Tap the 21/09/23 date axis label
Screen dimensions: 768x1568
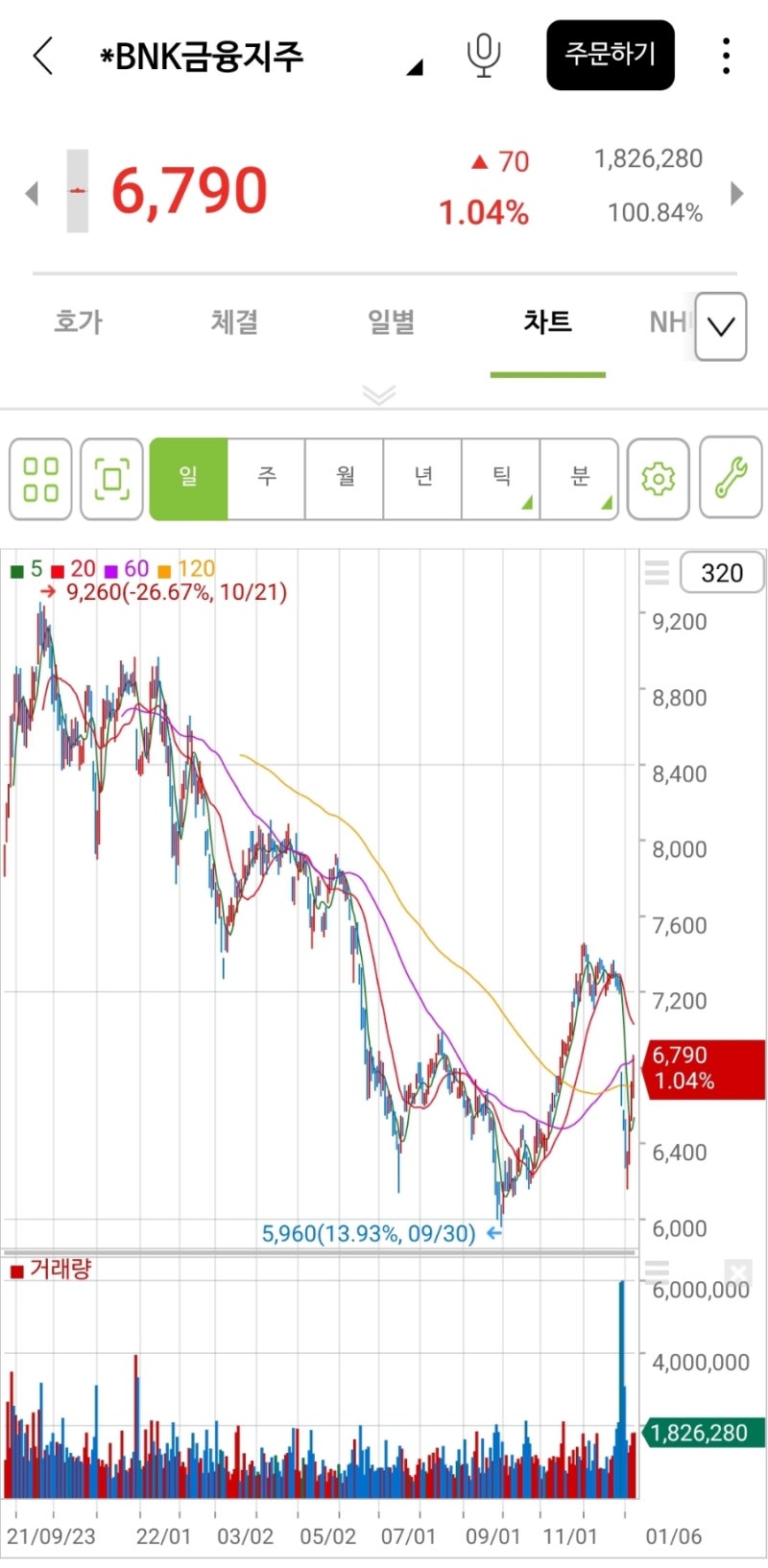(51, 1536)
